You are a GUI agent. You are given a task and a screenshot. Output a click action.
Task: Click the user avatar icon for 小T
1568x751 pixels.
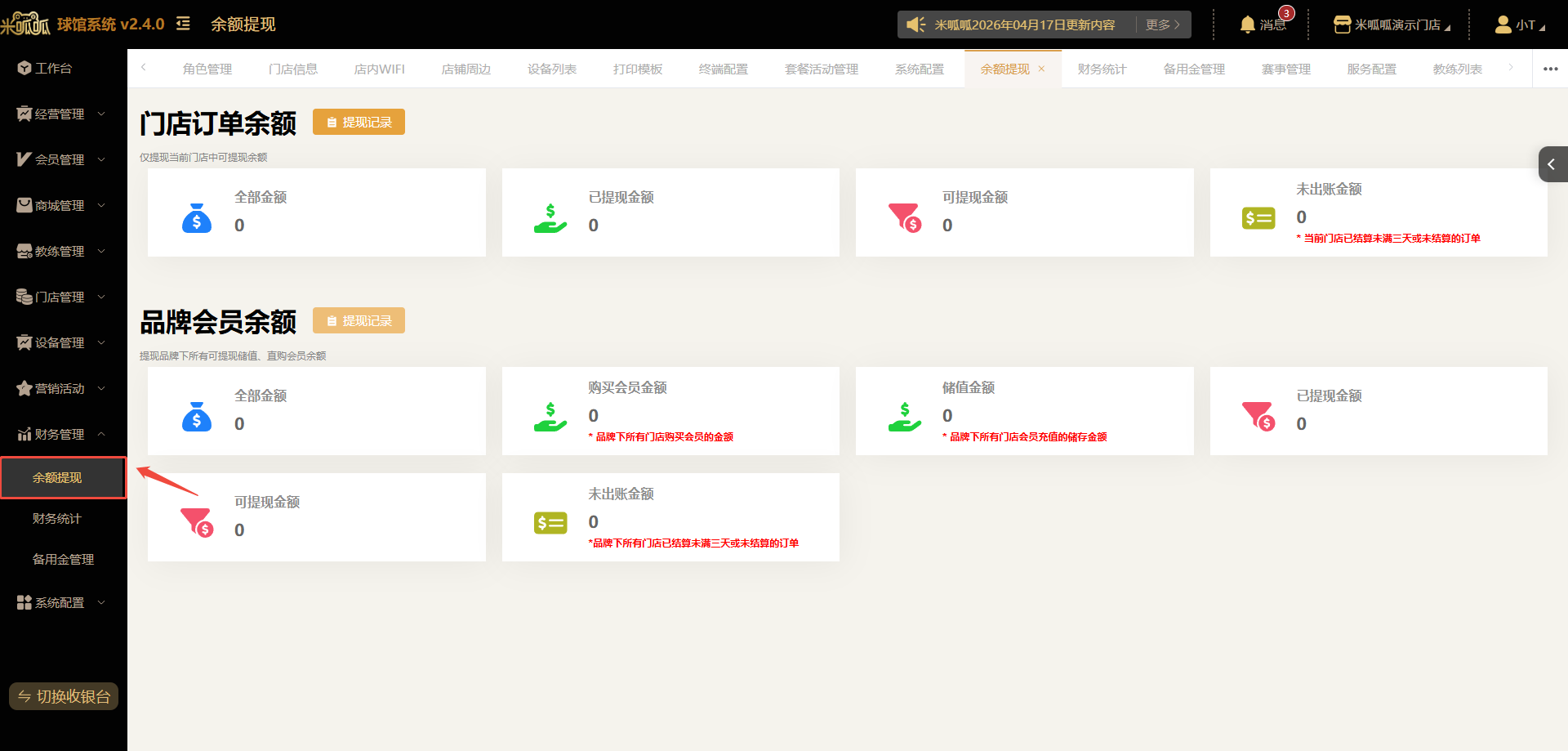point(1503,25)
